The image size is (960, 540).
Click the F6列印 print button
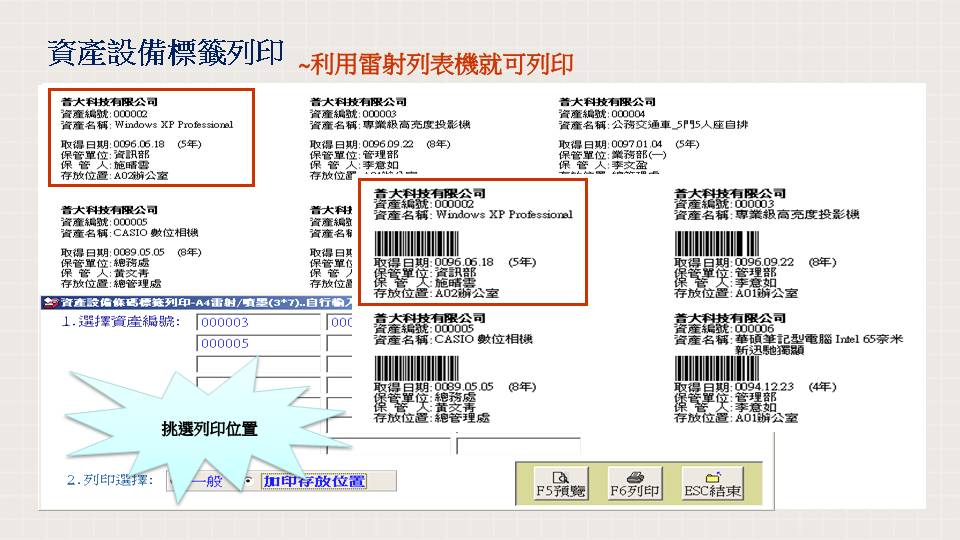coord(635,484)
